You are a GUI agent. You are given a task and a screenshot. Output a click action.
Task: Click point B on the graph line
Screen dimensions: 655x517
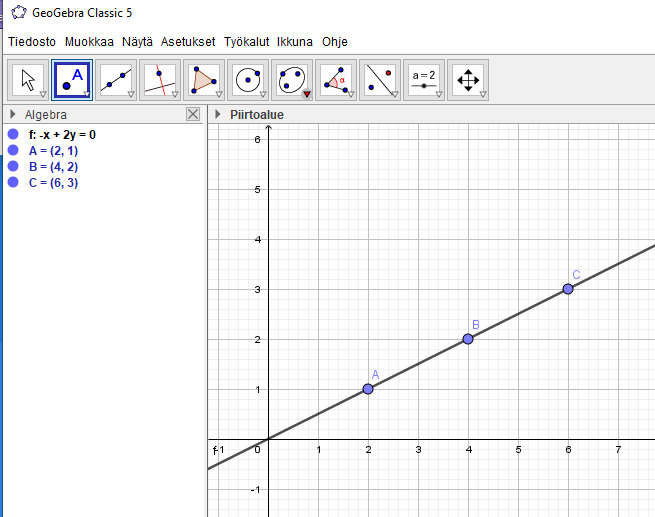pos(468,339)
